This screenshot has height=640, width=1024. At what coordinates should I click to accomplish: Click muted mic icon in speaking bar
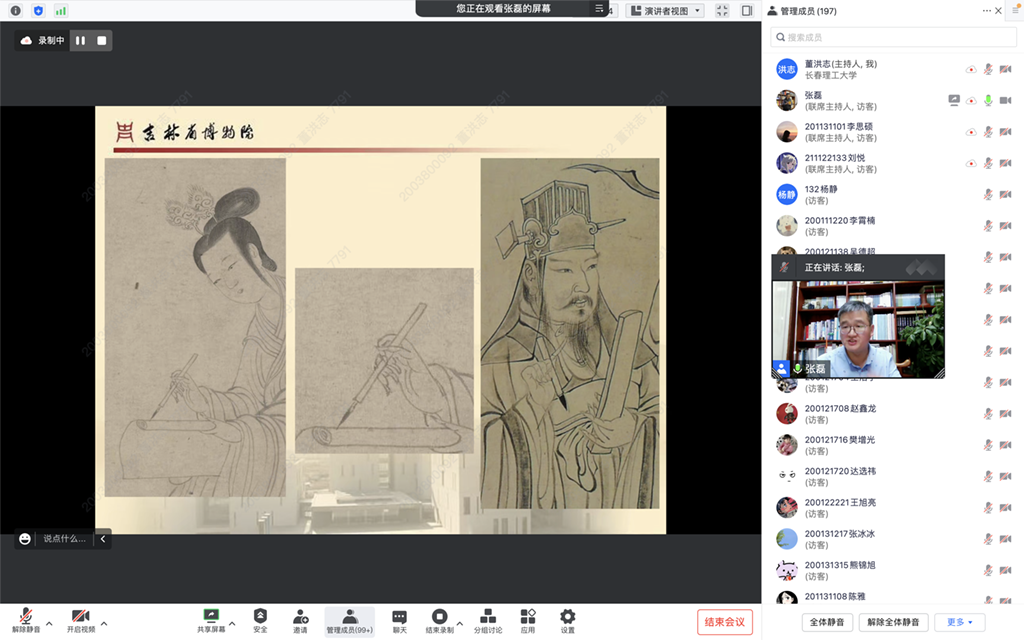coord(784,267)
